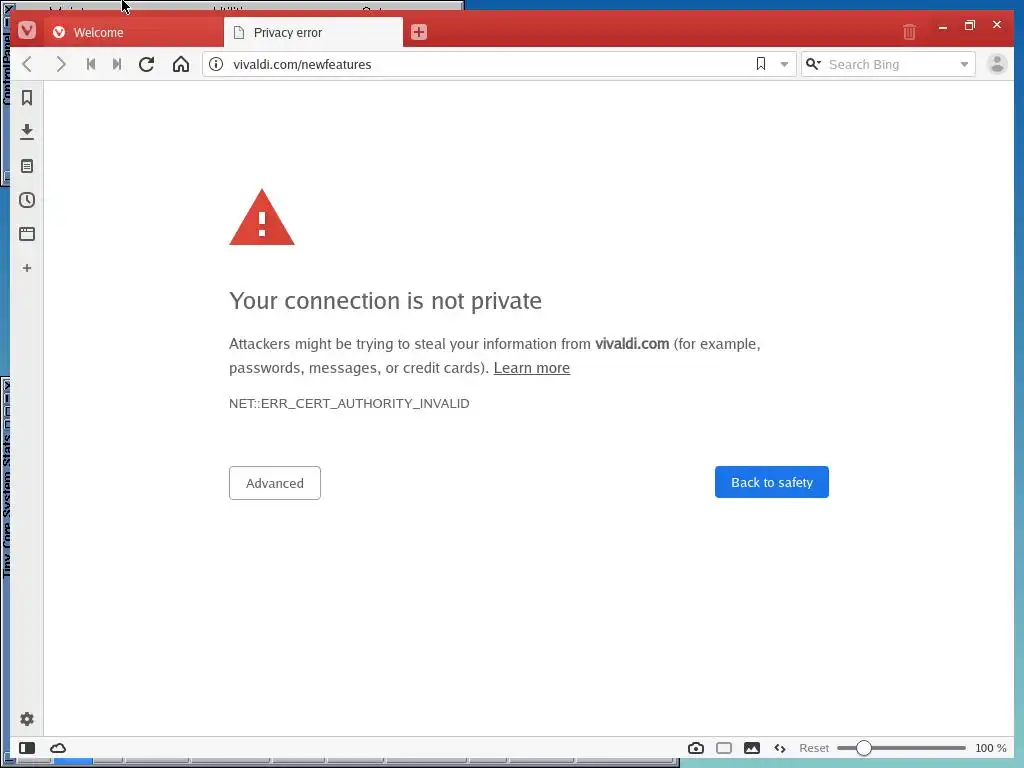
Task: Click the Advanced button
Action: 275,483
